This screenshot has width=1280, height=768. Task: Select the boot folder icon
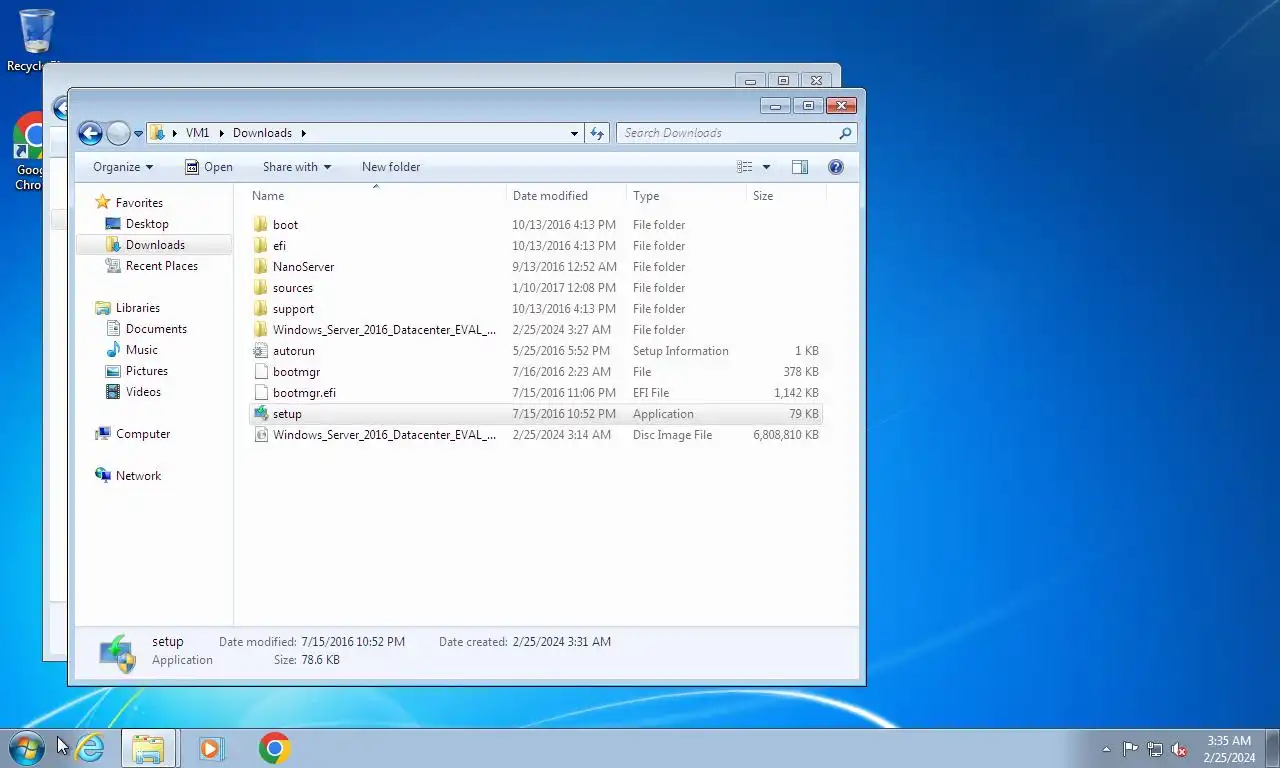coord(261,225)
